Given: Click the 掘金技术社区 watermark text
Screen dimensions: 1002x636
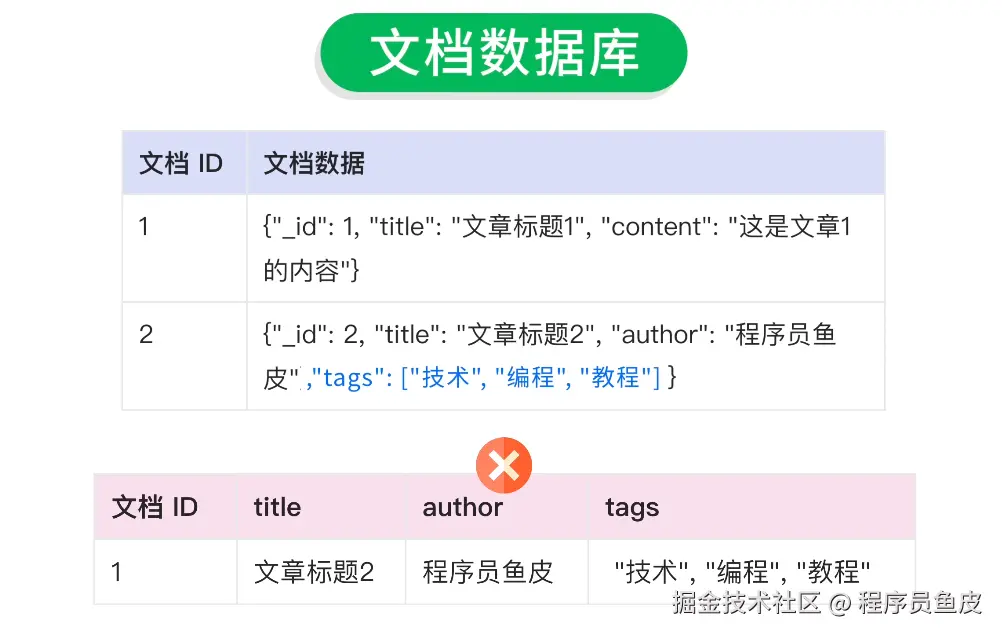Looking at the screenshot, I should point(746,603).
